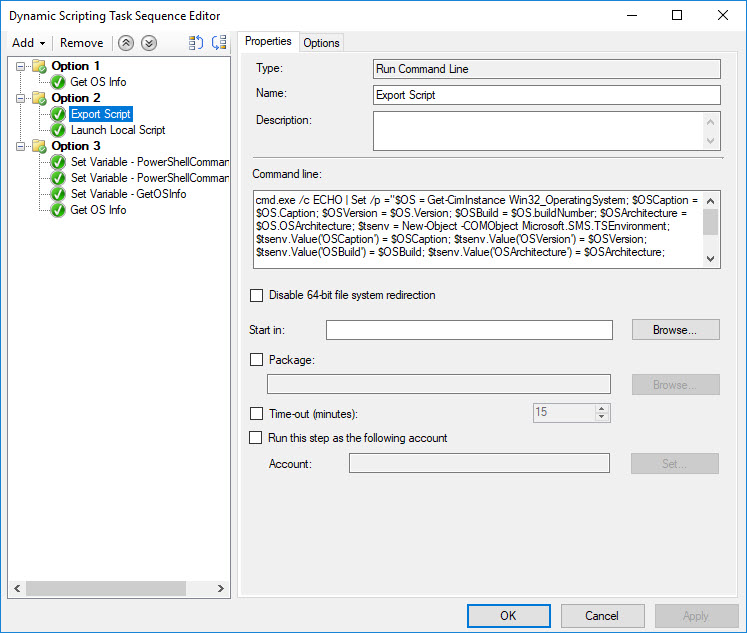Maximize the Task Sequence Editor window
Viewport: 747px width, 633px height.
(676, 15)
